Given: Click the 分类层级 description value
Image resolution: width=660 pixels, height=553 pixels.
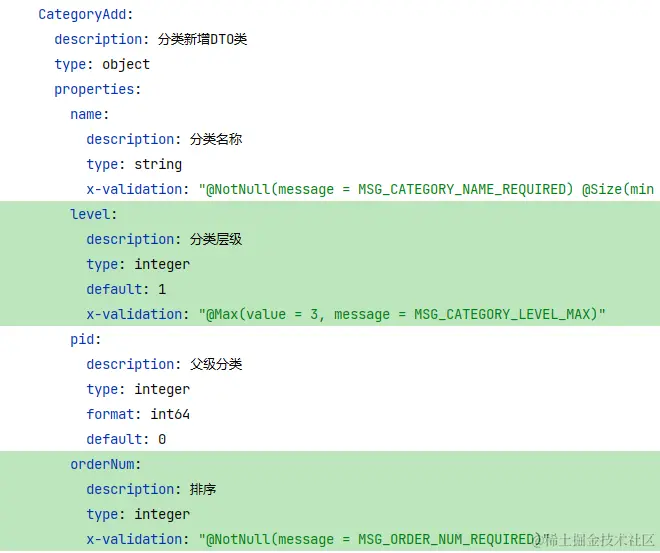Looking at the screenshot, I should [216, 239].
